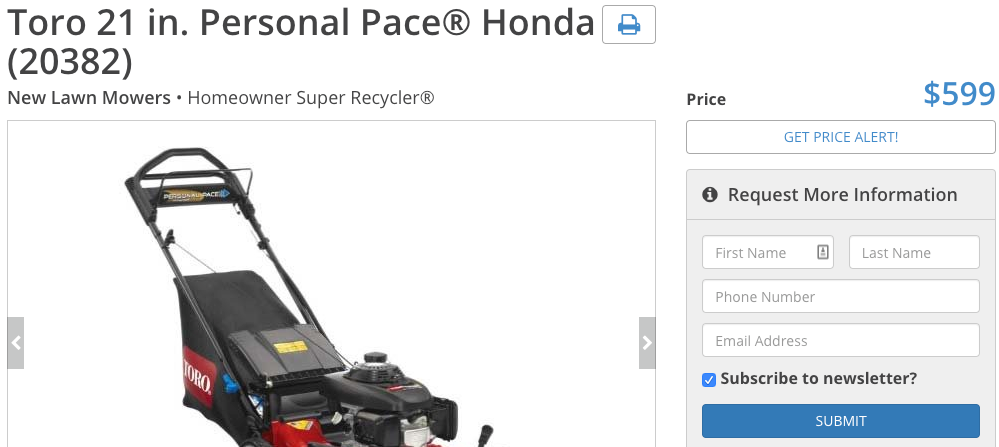
Task: Click the printer icon beside the title
Action: point(628,25)
